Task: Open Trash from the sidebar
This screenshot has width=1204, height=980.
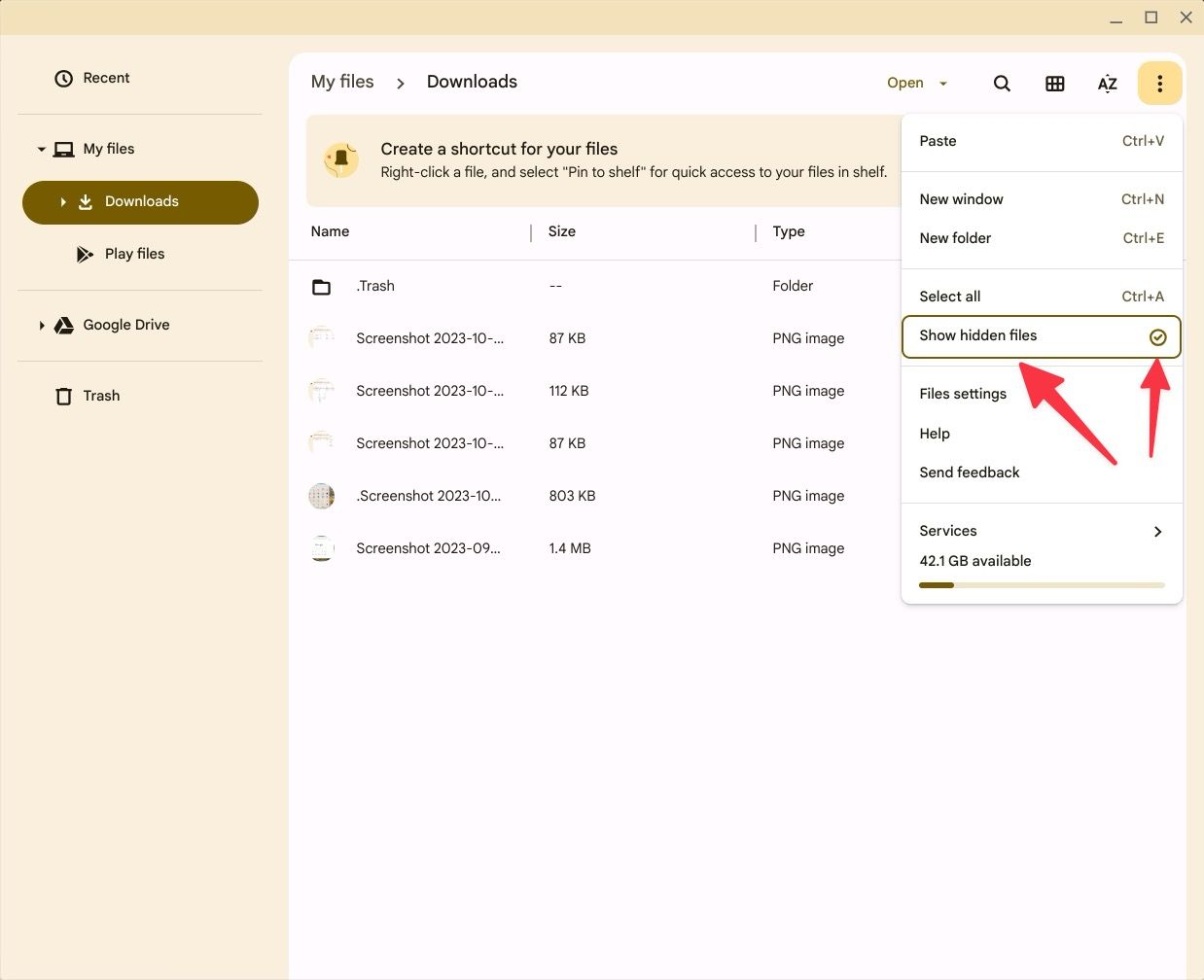Action: tap(100, 396)
